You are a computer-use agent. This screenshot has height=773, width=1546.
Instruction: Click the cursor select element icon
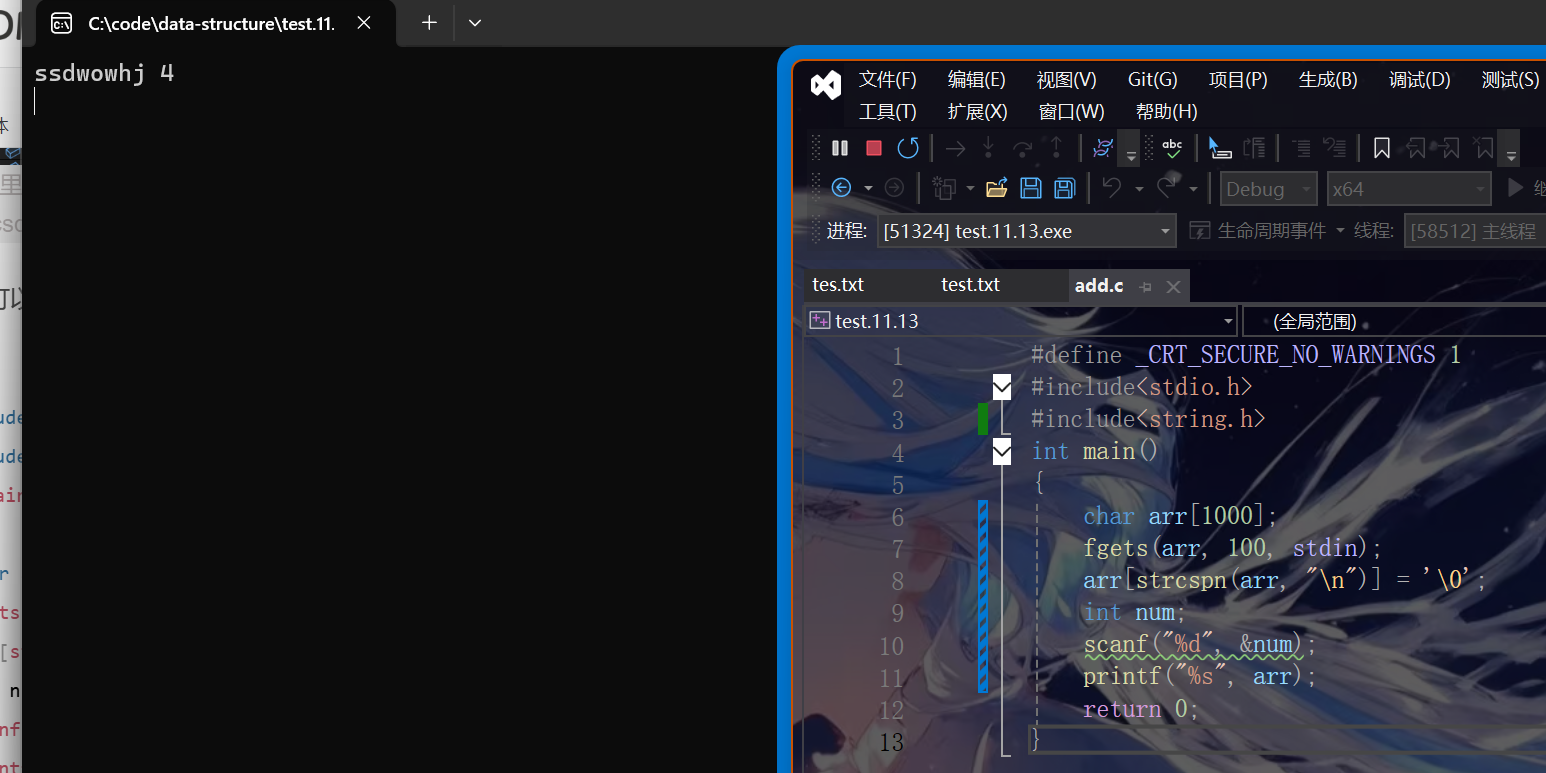click(1219, 148)
